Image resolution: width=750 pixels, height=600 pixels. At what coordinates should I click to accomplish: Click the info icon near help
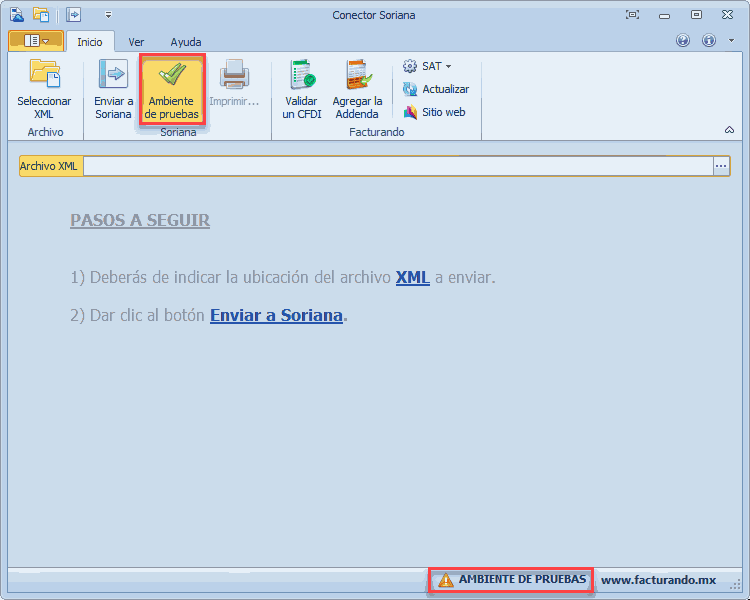[709, 41]
